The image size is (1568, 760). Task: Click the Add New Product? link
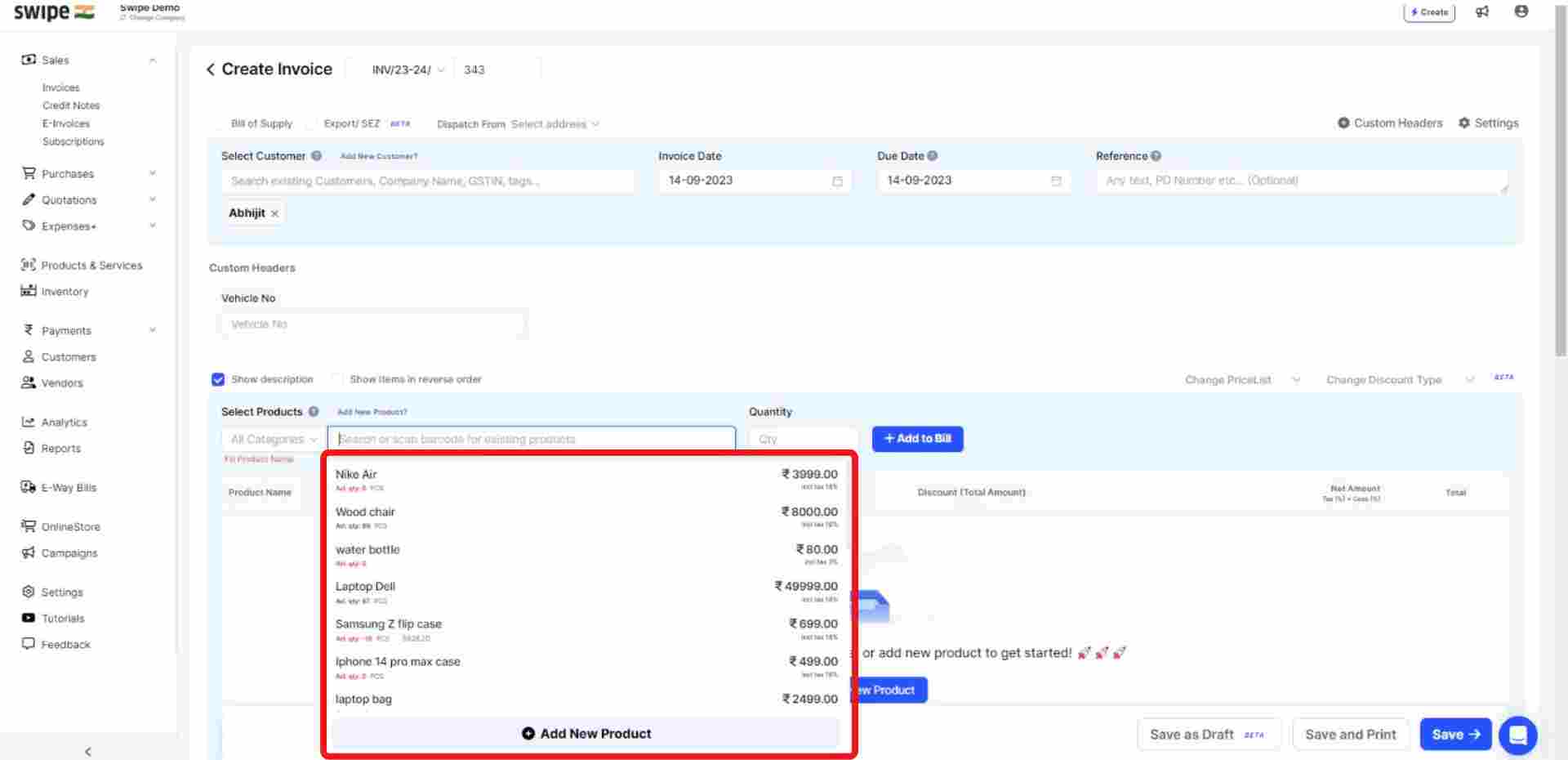coord(372,412)
